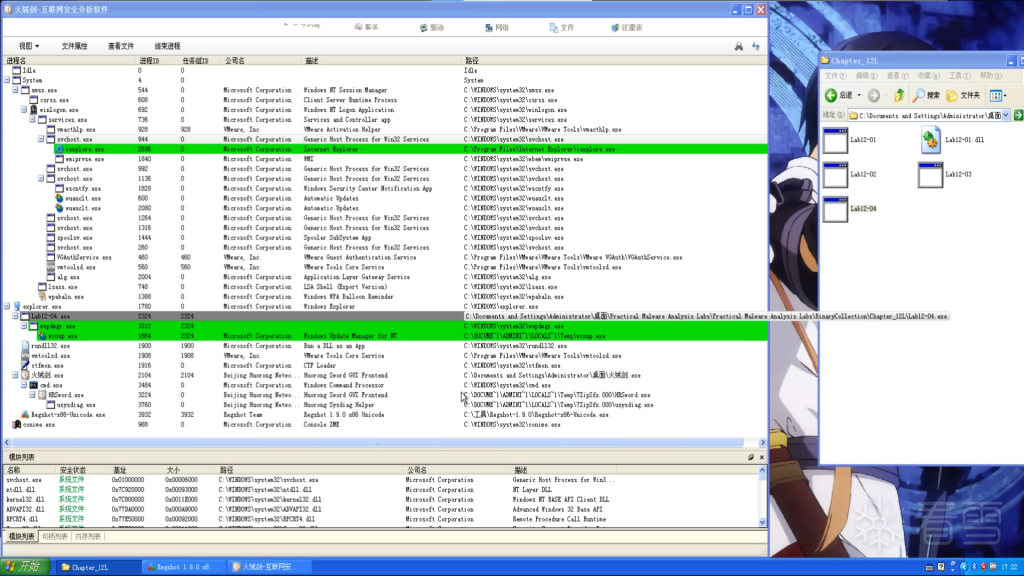The height and width of the screenshot is (576, 1024).
Task: Click the 查看文件 button
Action: tap(121, 46)
